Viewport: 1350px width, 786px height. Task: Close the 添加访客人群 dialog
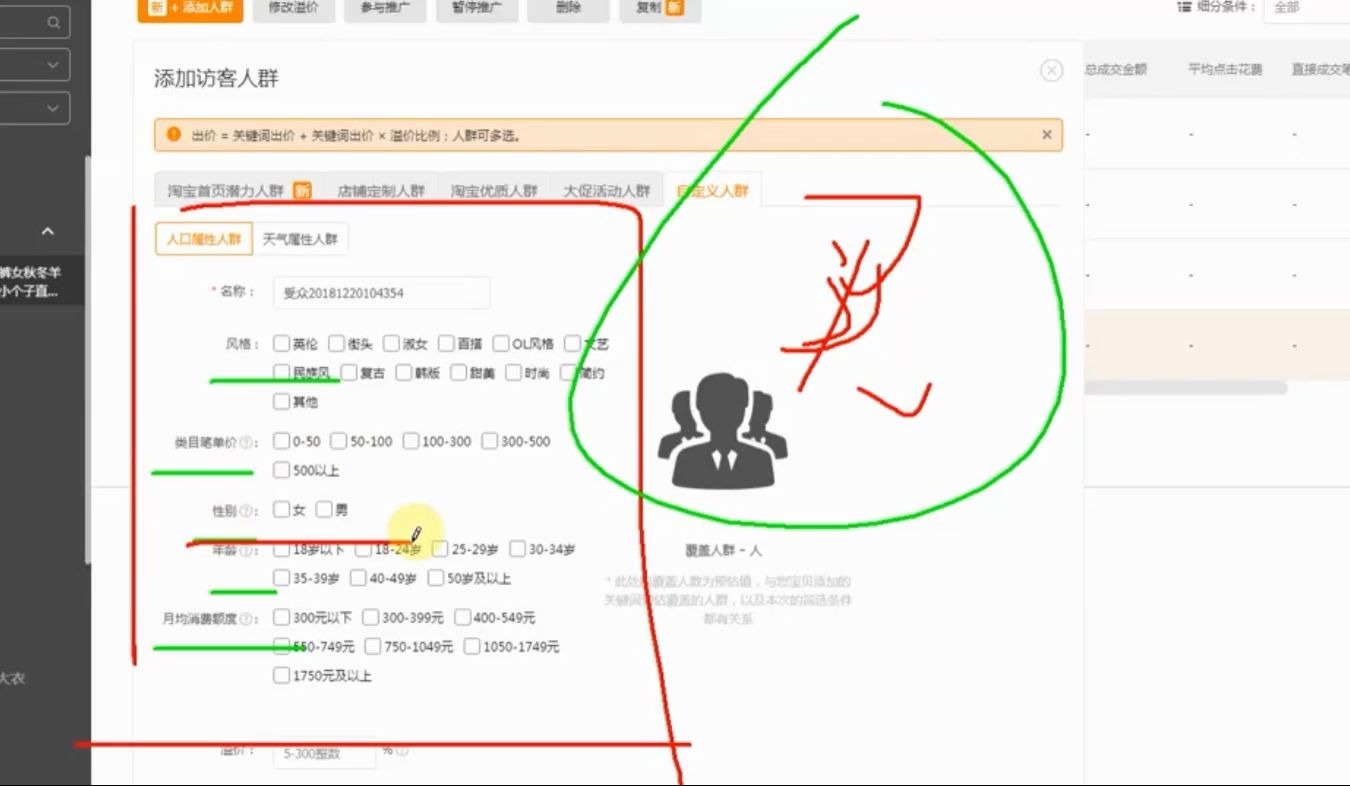[x=1051, y=70]
